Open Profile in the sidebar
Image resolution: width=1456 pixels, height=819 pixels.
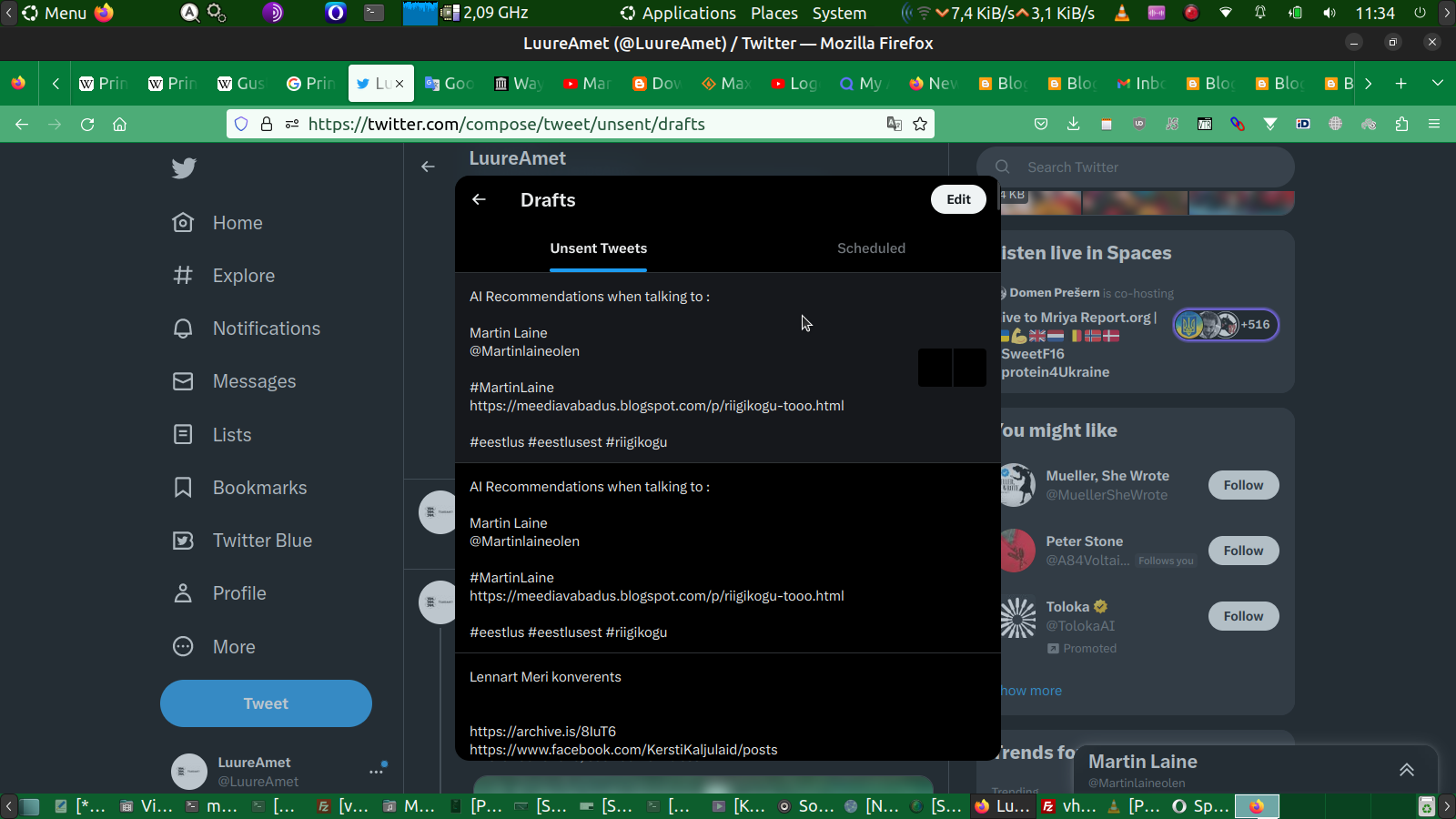(x=219, y=593)
